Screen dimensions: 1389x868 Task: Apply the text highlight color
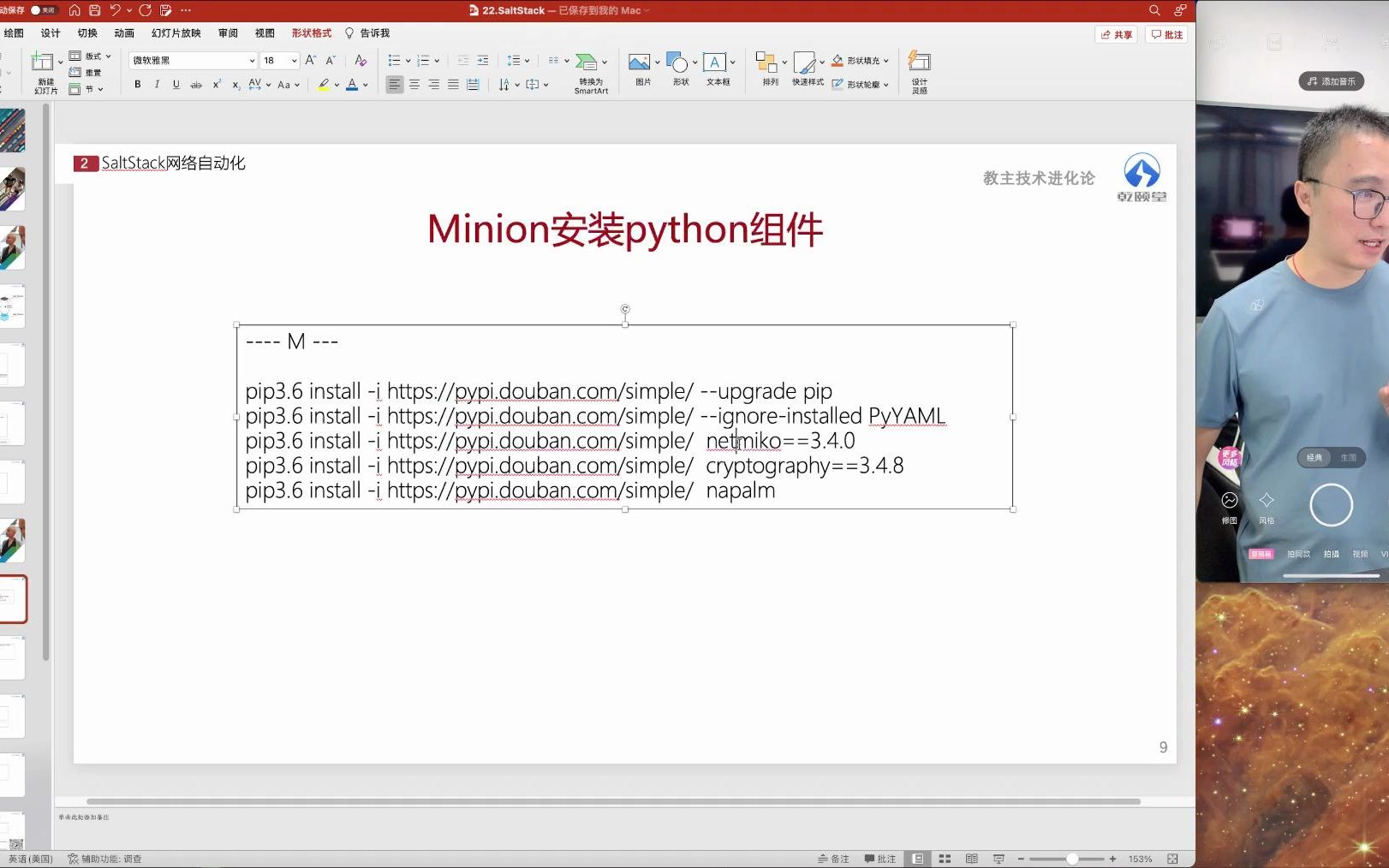click(324, 85)
